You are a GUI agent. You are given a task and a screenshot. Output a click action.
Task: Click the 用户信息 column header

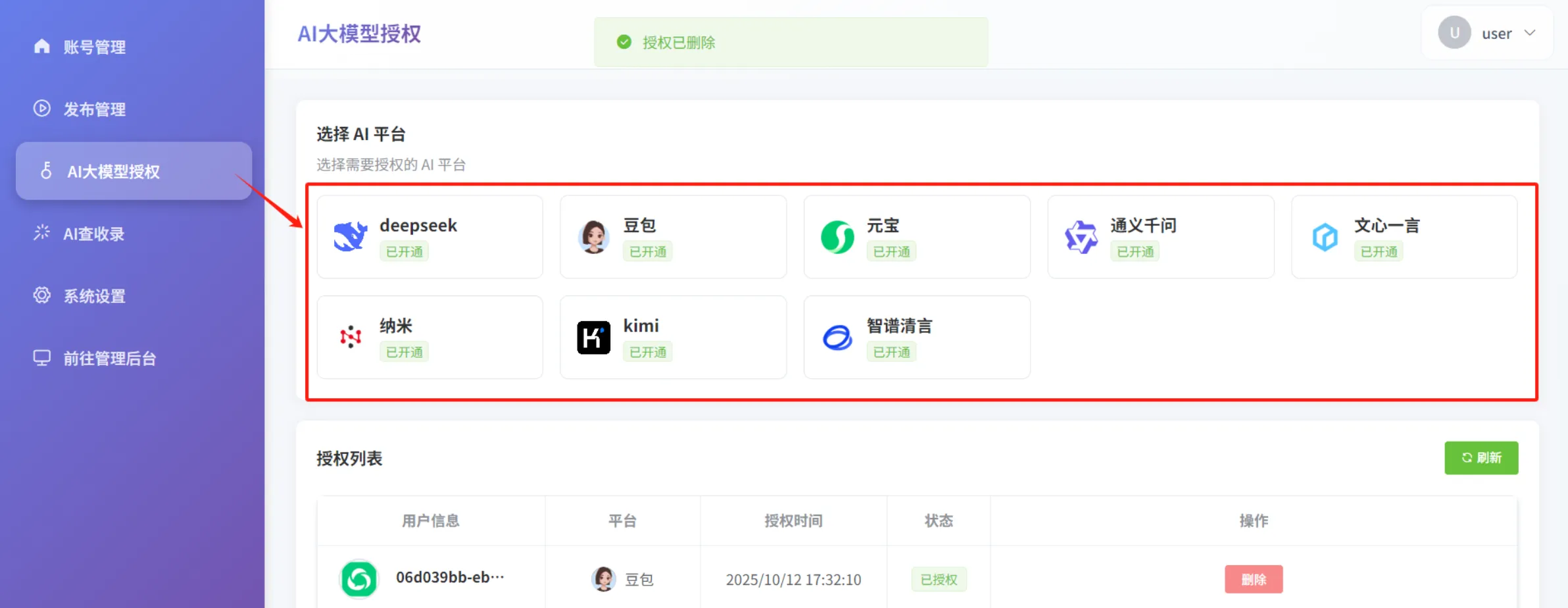(x=431, y=520)
